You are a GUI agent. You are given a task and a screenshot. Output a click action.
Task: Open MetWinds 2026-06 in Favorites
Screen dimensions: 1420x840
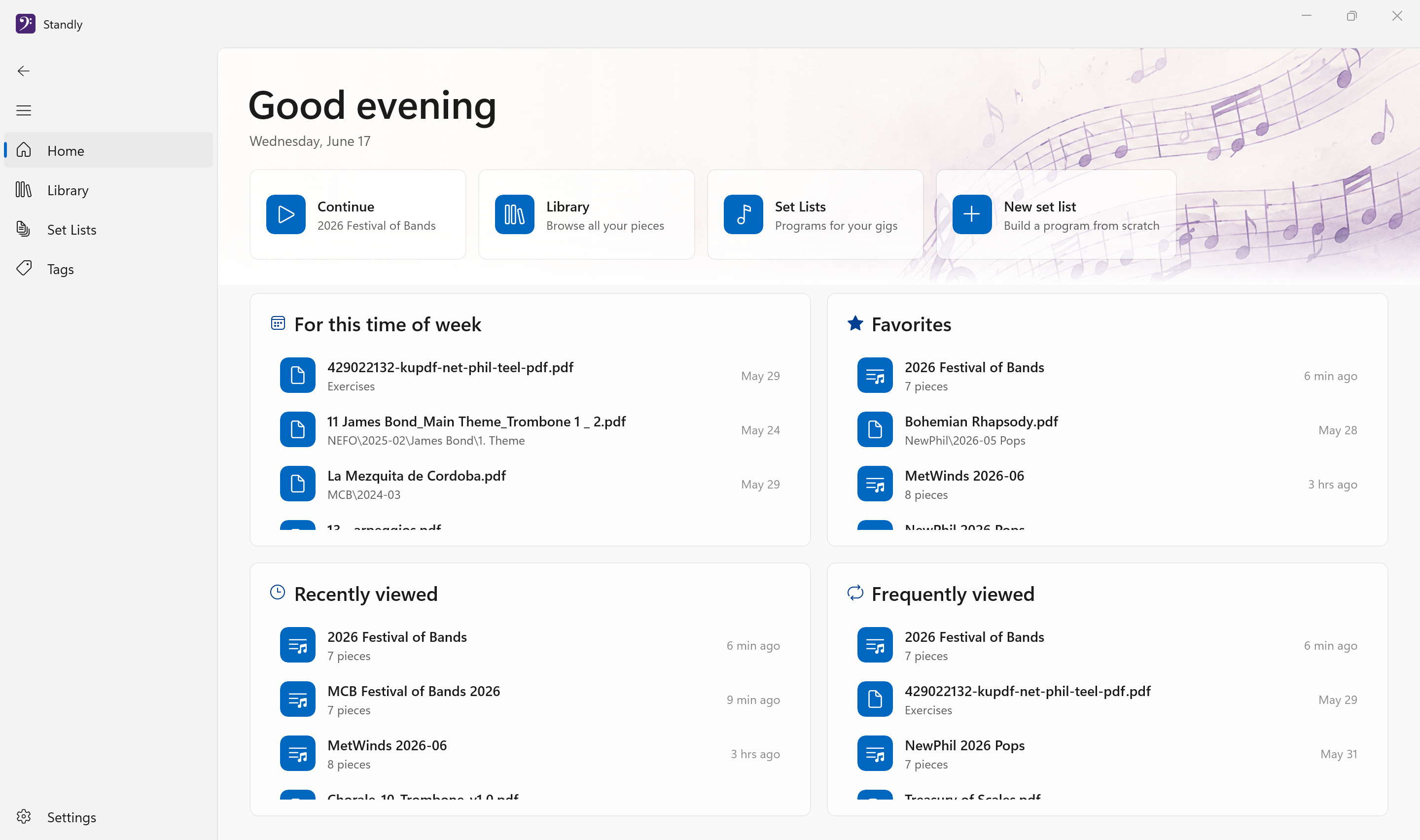(1107, 484)
